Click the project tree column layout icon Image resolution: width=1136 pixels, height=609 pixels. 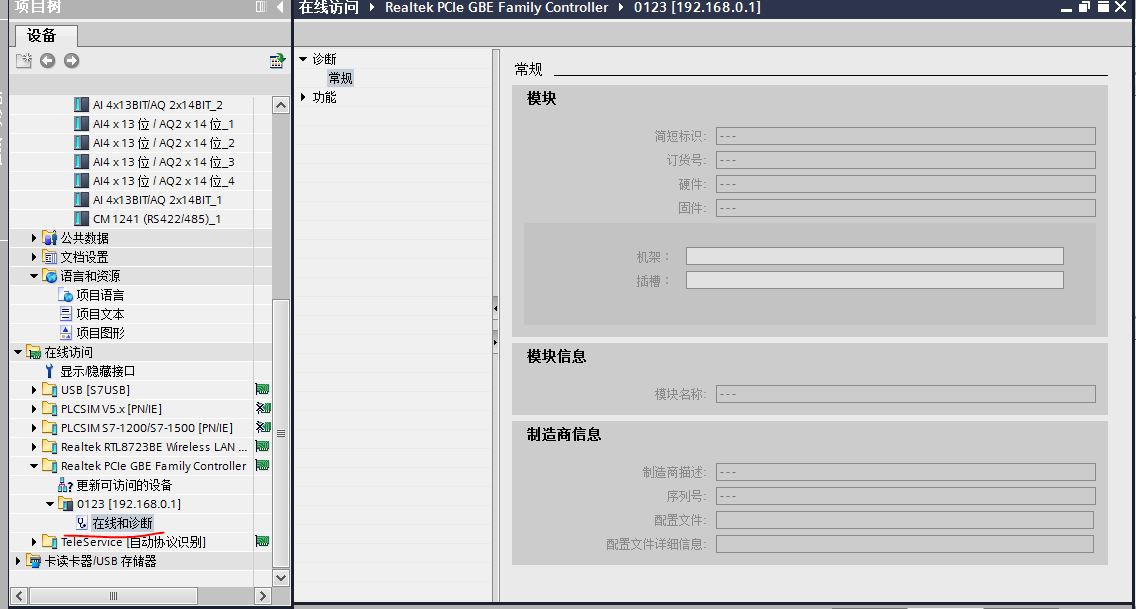[261, 7]
